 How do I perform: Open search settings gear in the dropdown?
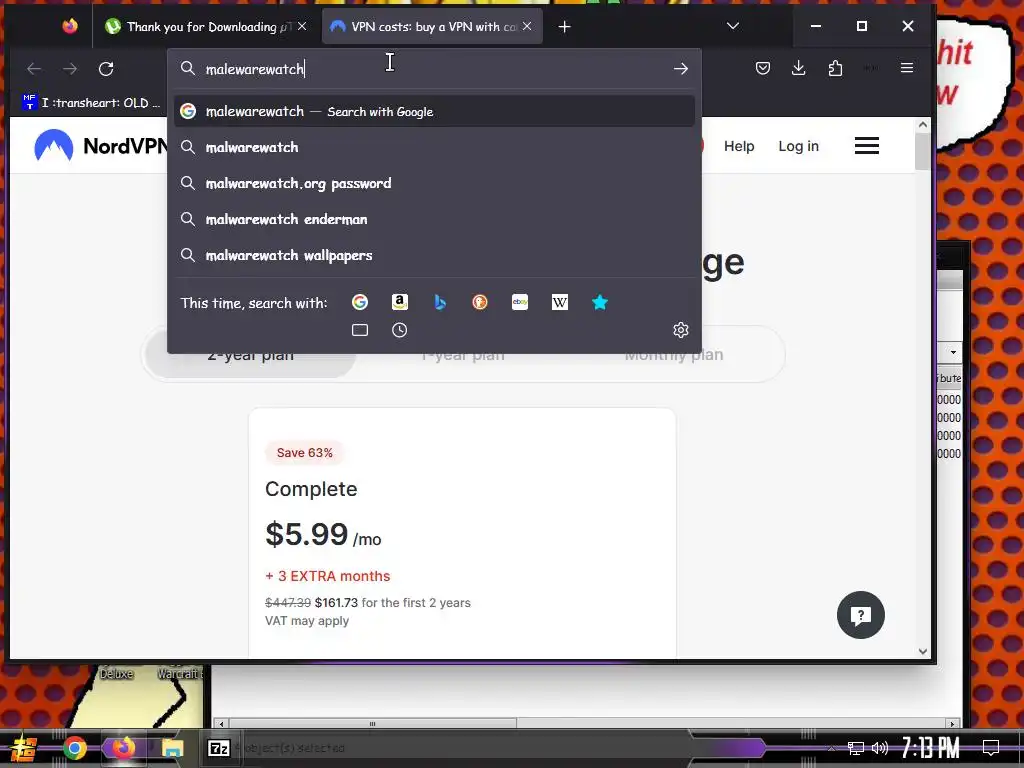click(680, 330)
